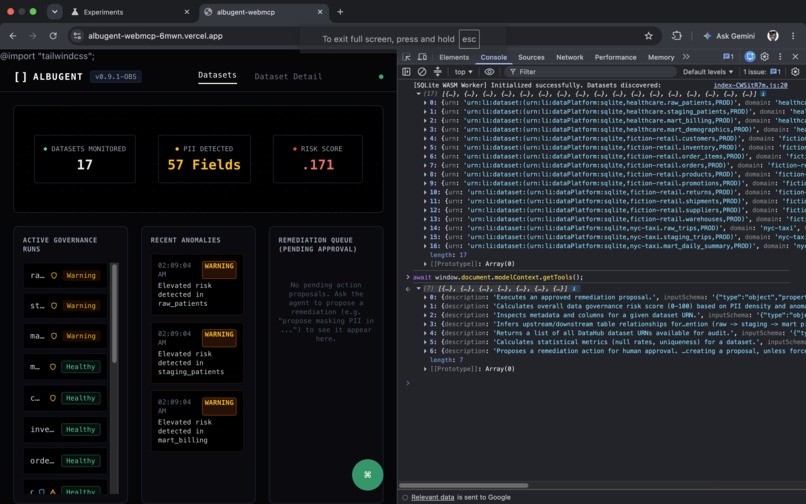The height and width of the screenshot is (504, 806).
Task: Open the raw_patients elevated risk anomaly
Action: coord(197,284)
